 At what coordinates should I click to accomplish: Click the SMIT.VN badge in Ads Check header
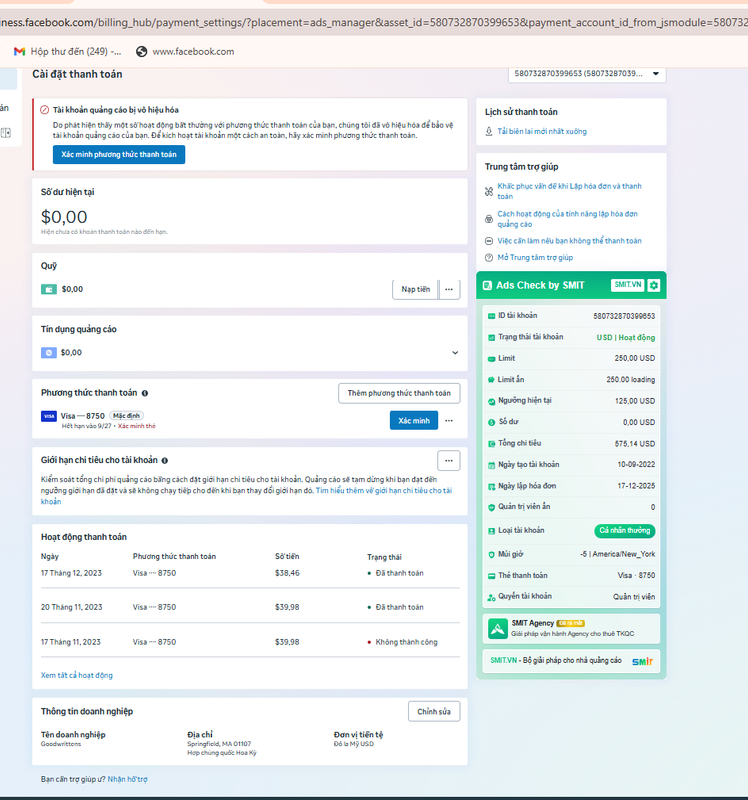point(628,285)
